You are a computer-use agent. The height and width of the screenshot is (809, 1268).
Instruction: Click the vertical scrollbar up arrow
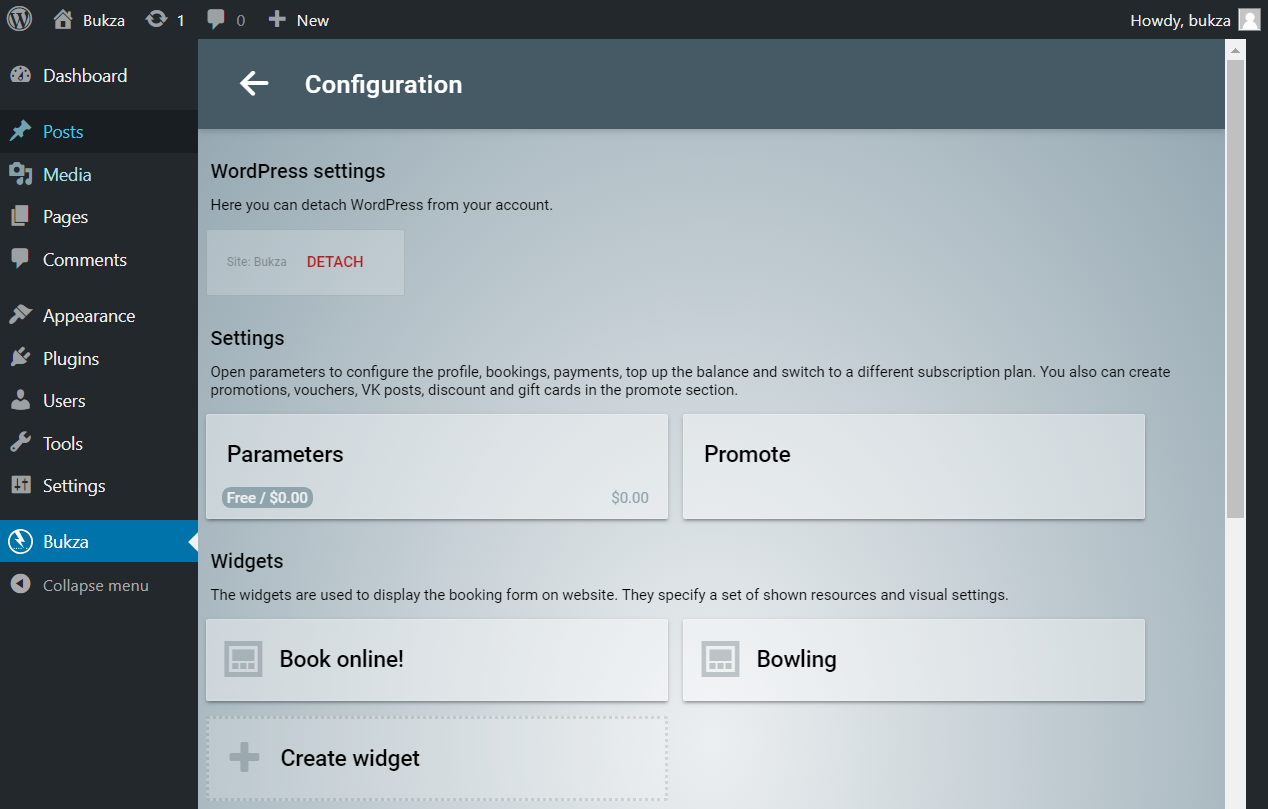click(x=1235, y=49)
